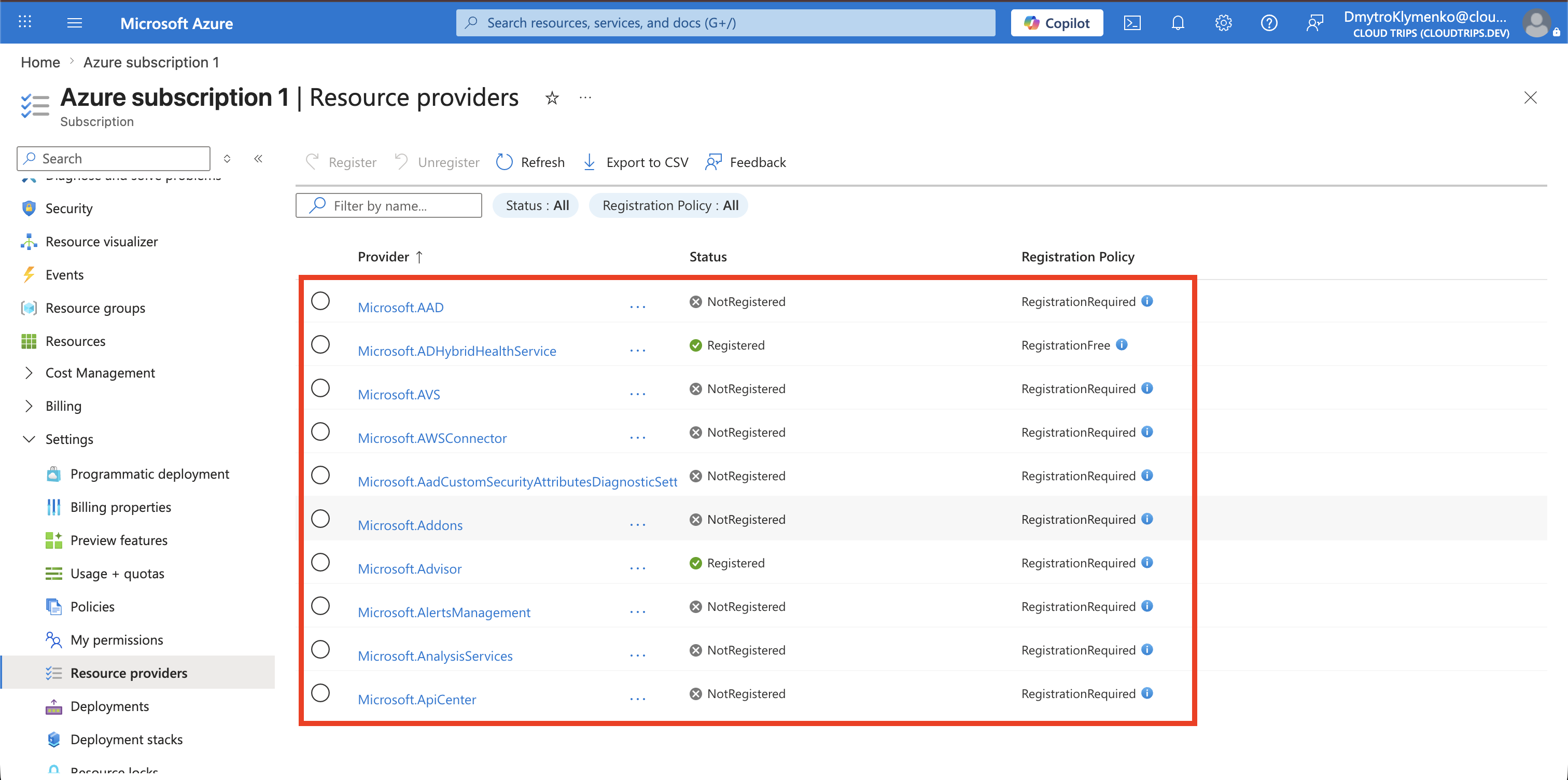Click the info icon for Microsoft.AAD policy

[1147, 301]
